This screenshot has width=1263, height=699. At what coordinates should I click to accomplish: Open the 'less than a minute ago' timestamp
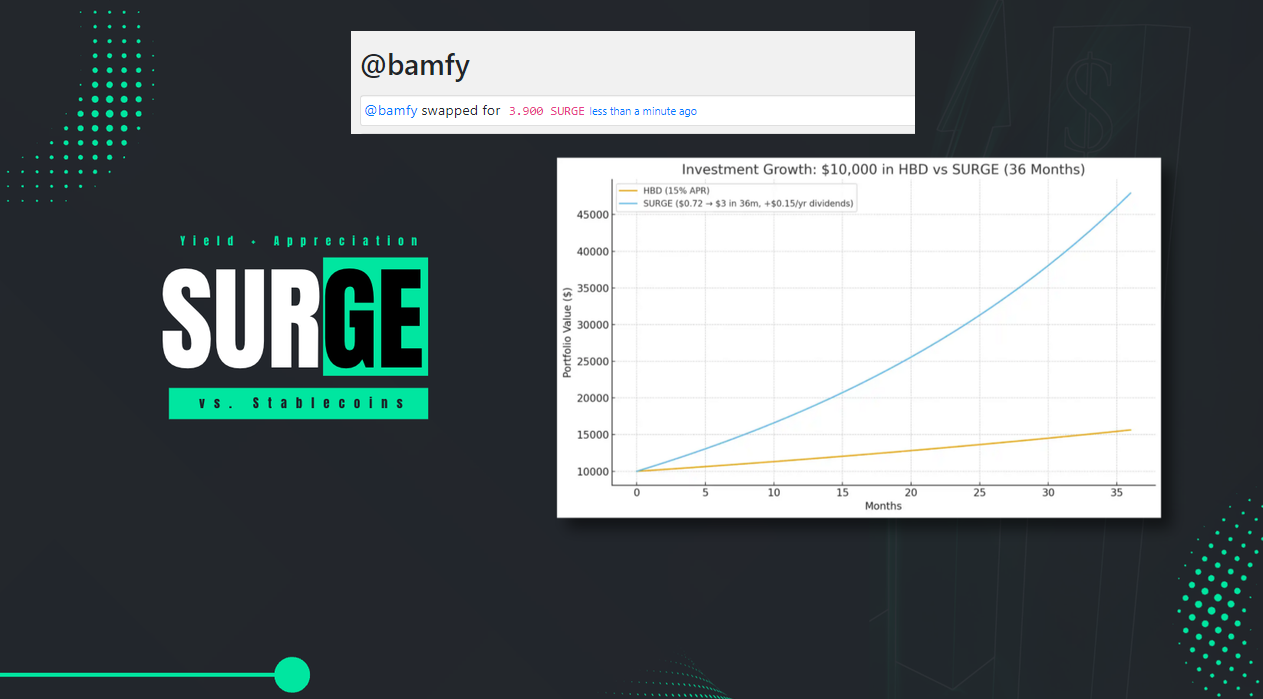point(643,112)
